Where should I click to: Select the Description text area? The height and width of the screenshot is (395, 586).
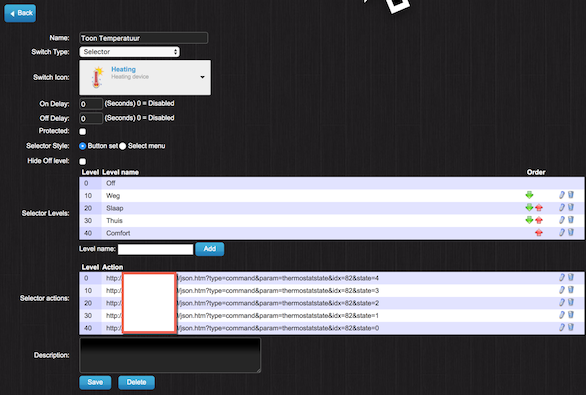(x=170, y=355)
